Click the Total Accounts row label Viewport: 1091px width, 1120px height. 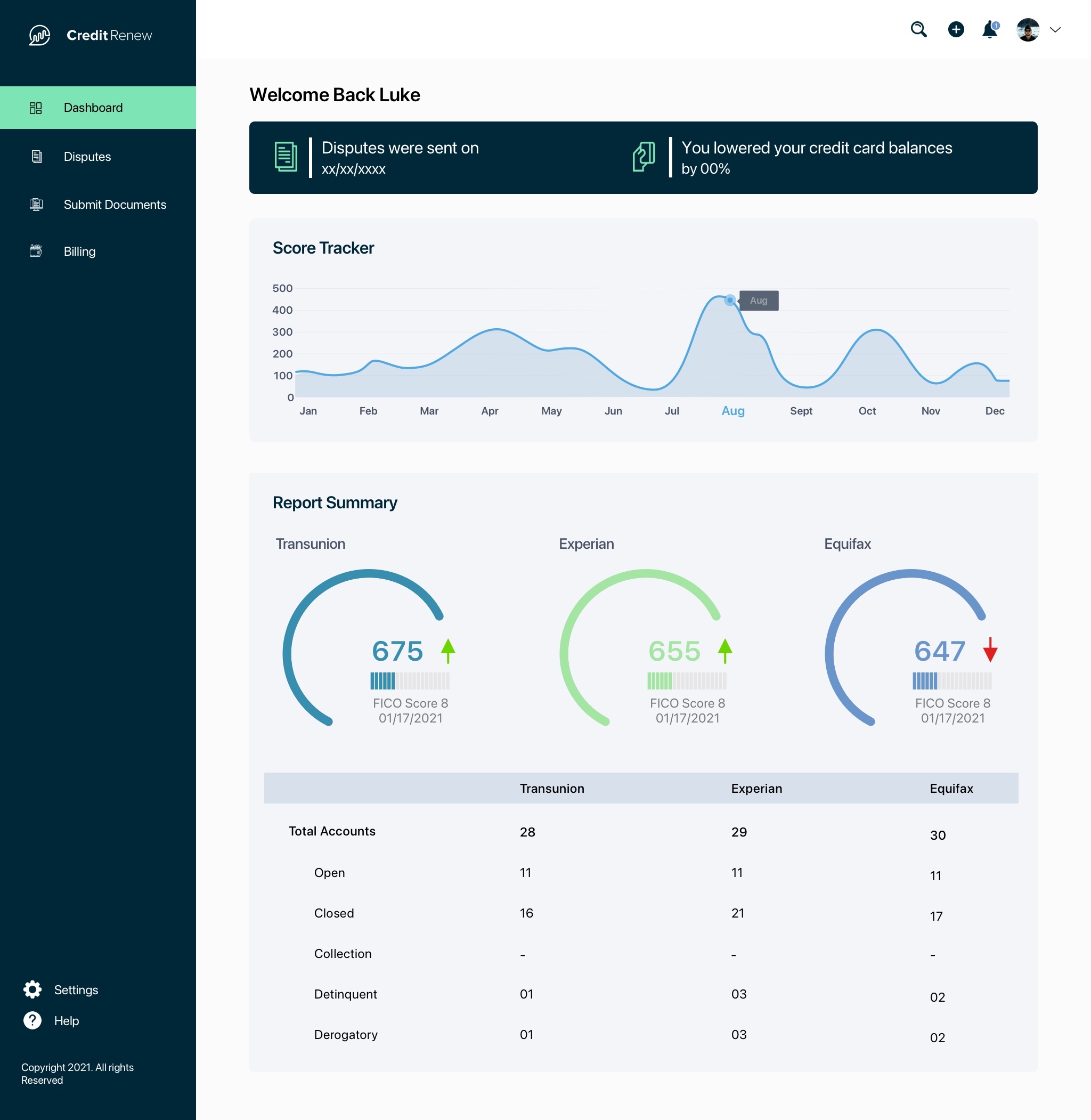[332, 831]
